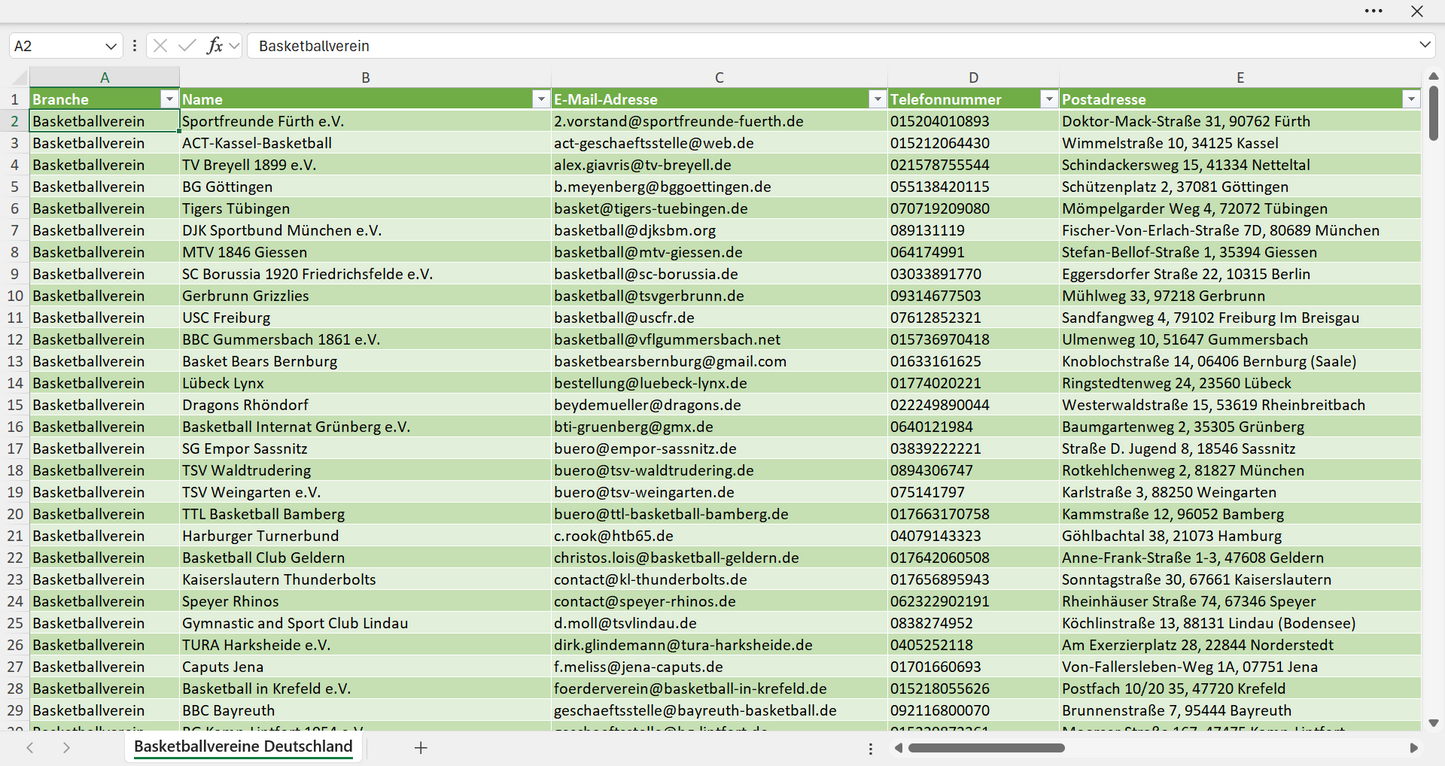Add a new sheet with the plus icon

click(421, 747)
